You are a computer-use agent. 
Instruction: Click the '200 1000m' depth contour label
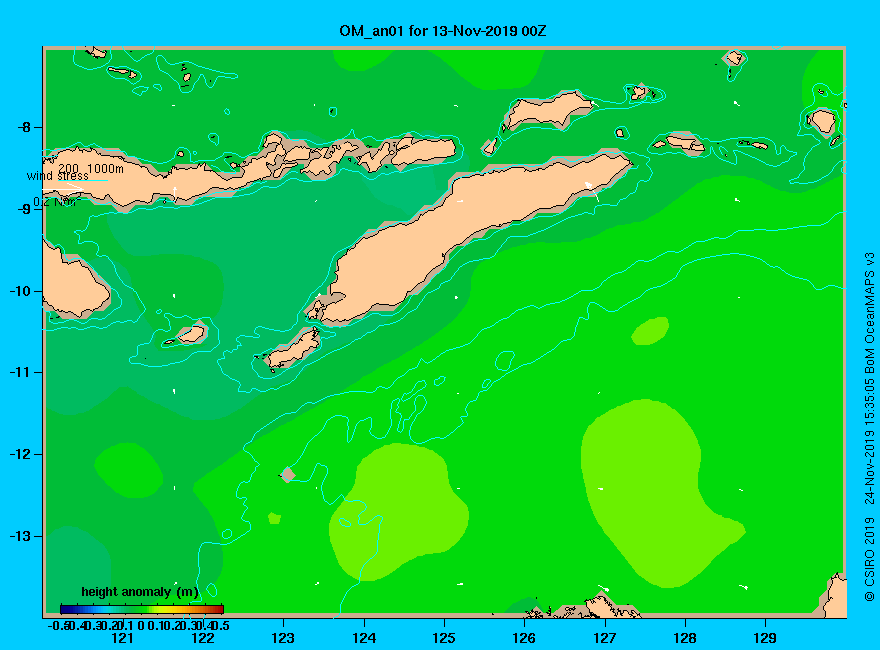91,168
